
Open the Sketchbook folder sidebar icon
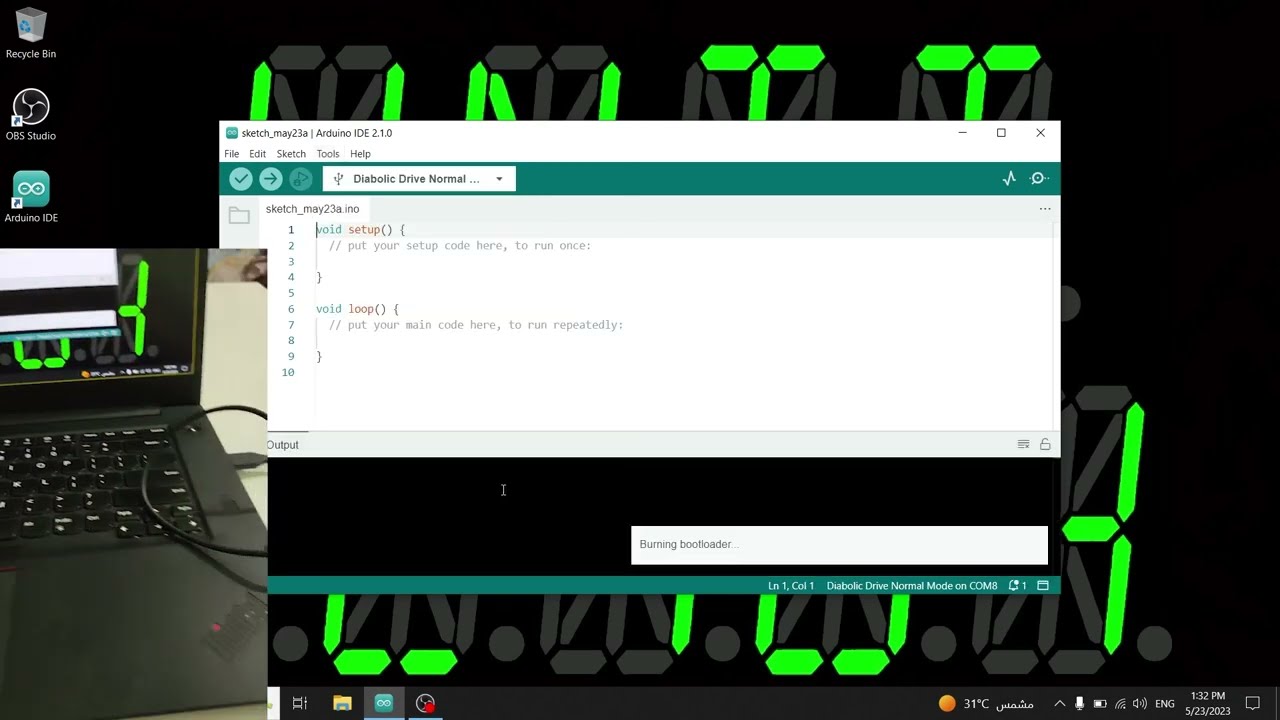click(239, 215)
